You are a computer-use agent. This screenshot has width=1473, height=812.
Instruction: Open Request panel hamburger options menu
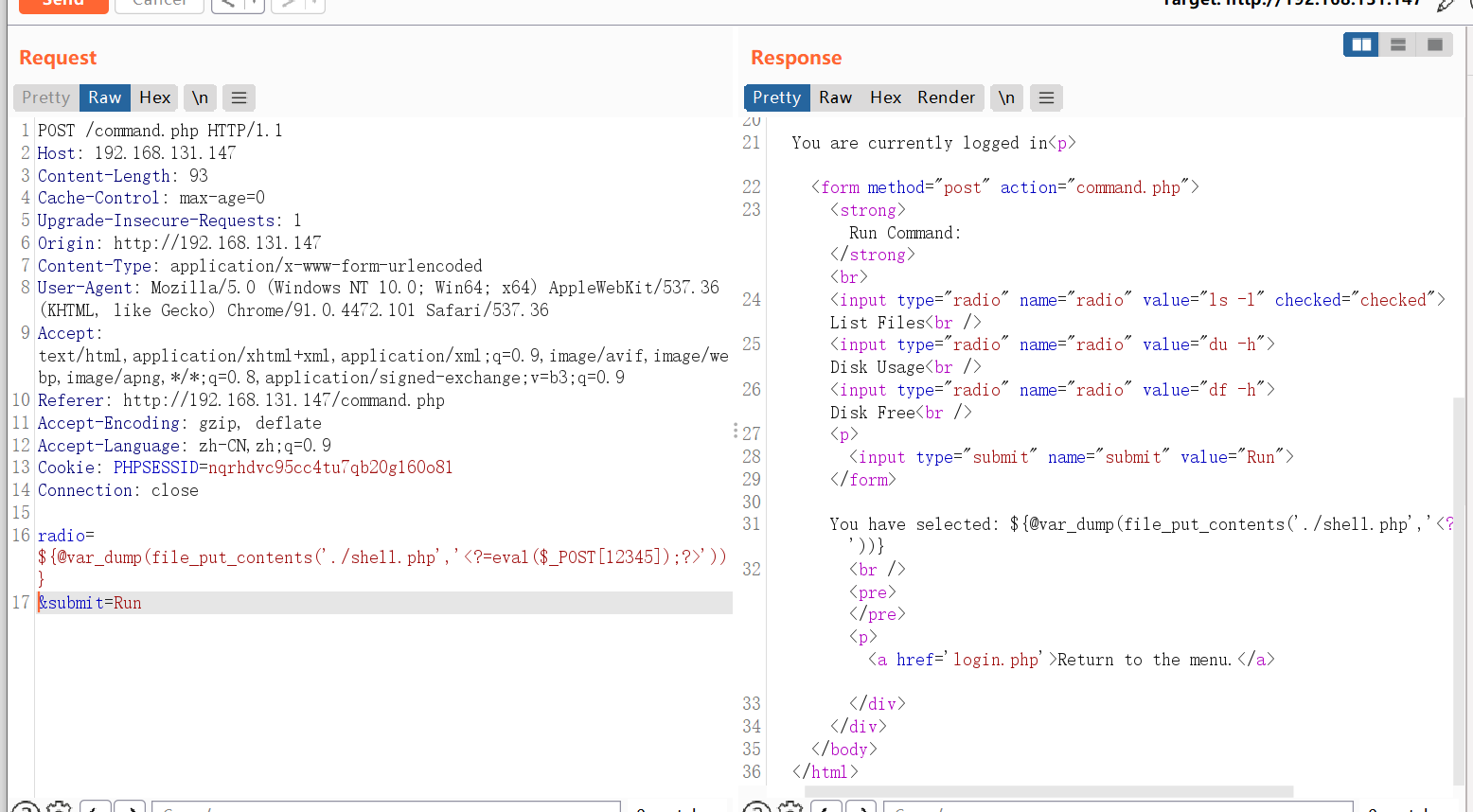pos(239,97)
